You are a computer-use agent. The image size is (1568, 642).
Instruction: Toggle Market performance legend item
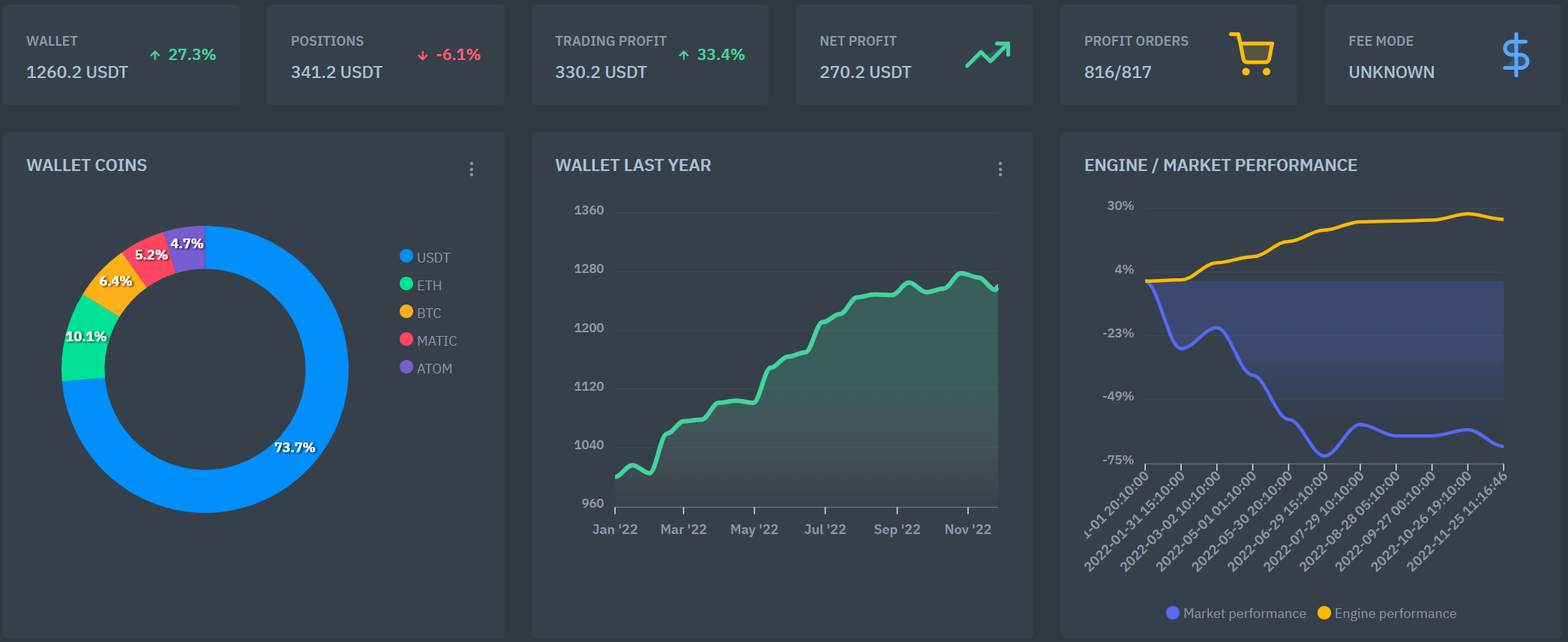point(1236,613)
